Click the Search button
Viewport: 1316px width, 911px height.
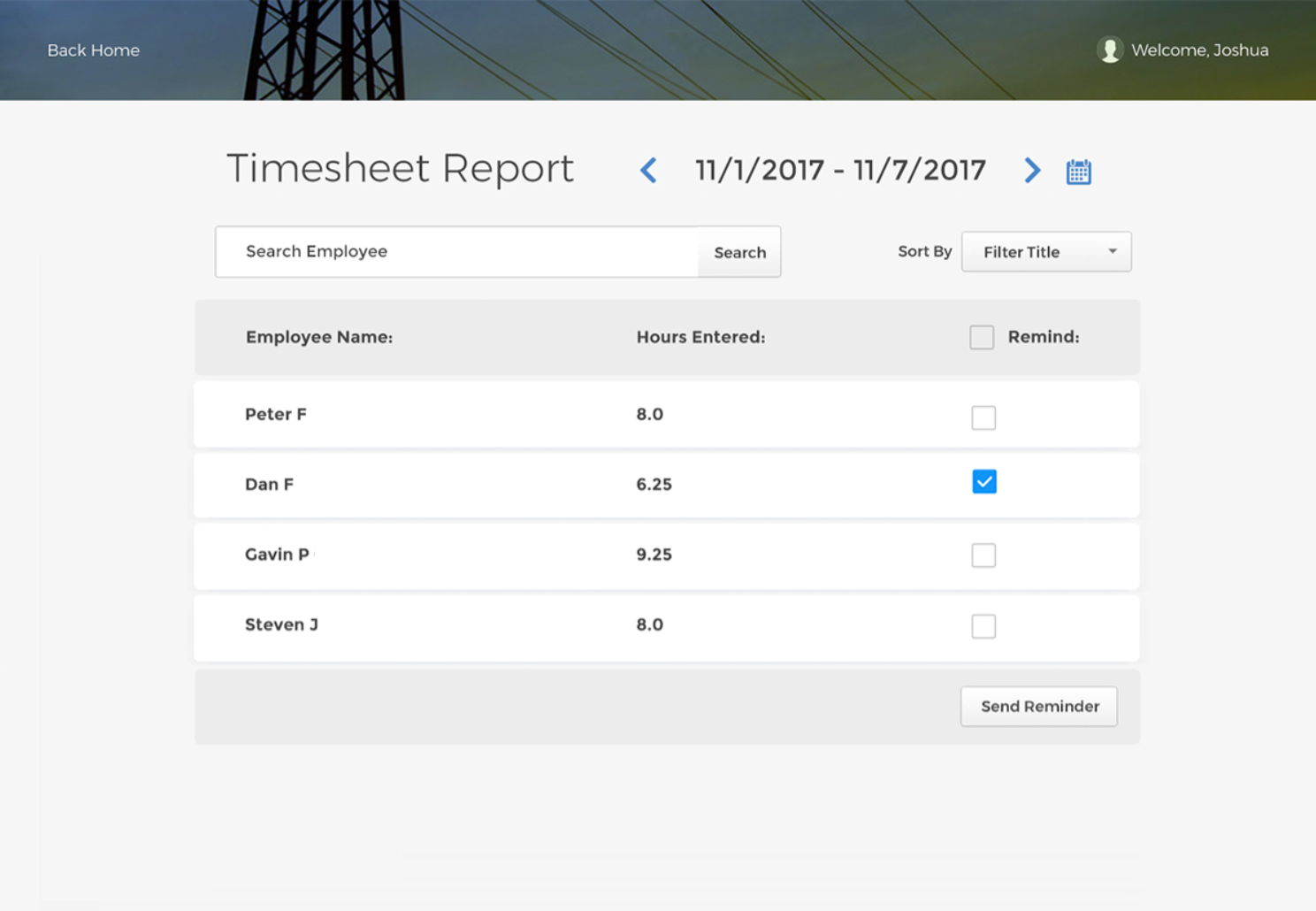click(739, 252)
